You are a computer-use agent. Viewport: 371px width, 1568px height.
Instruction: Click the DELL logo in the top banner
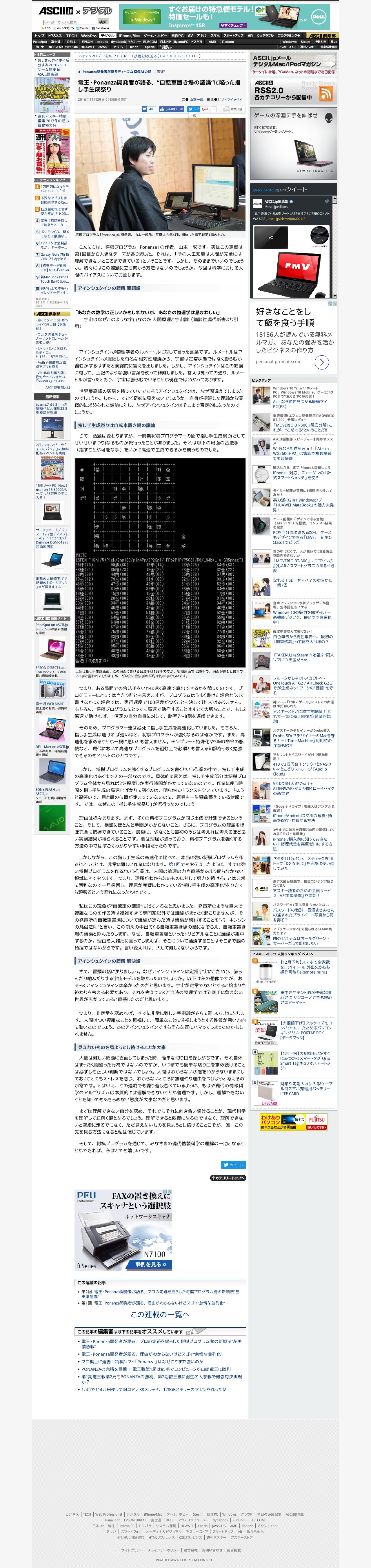pos(319,17)
